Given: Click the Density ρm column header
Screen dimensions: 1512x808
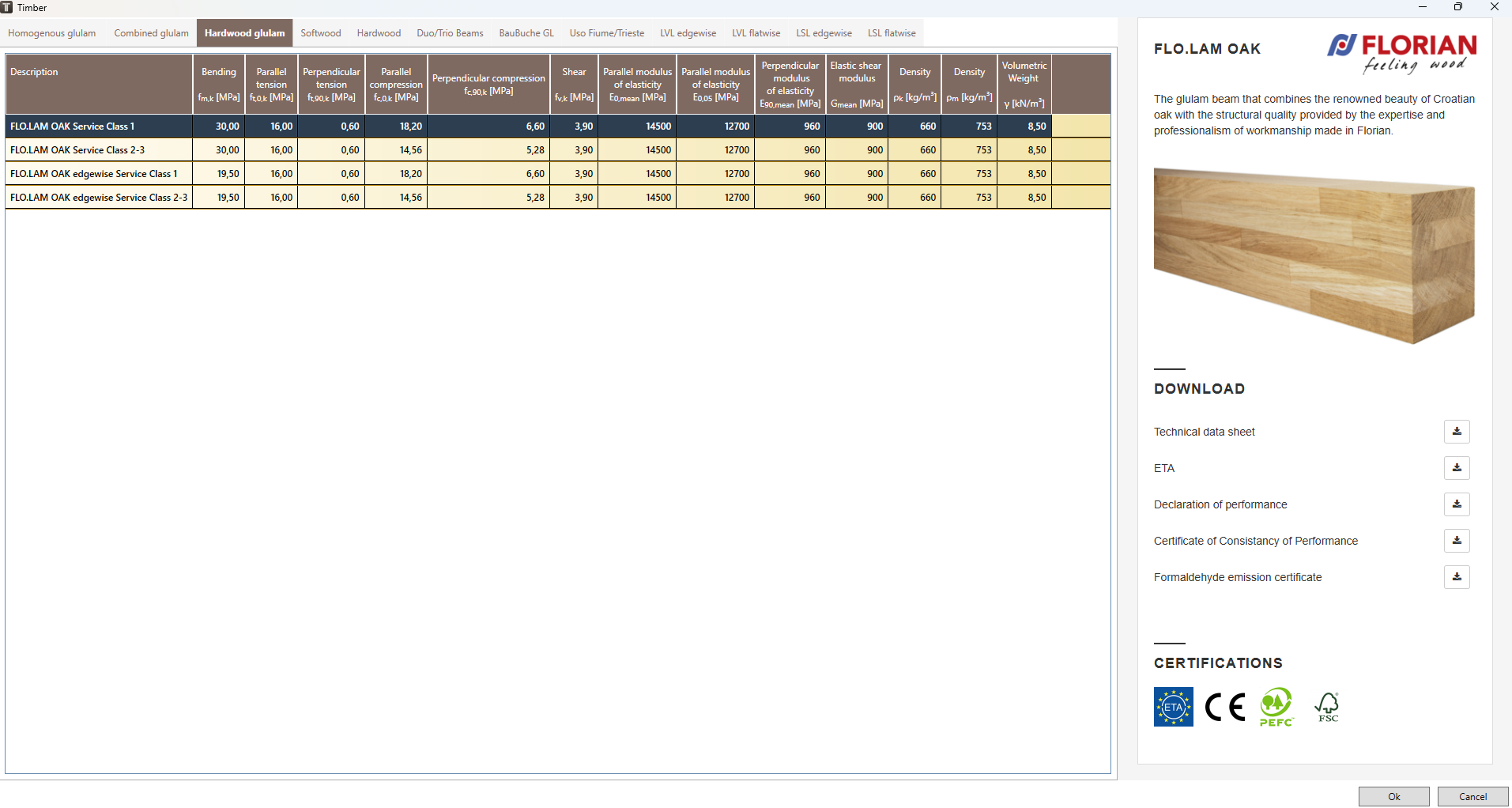Looking at the screenshot, I should point(969,84).
